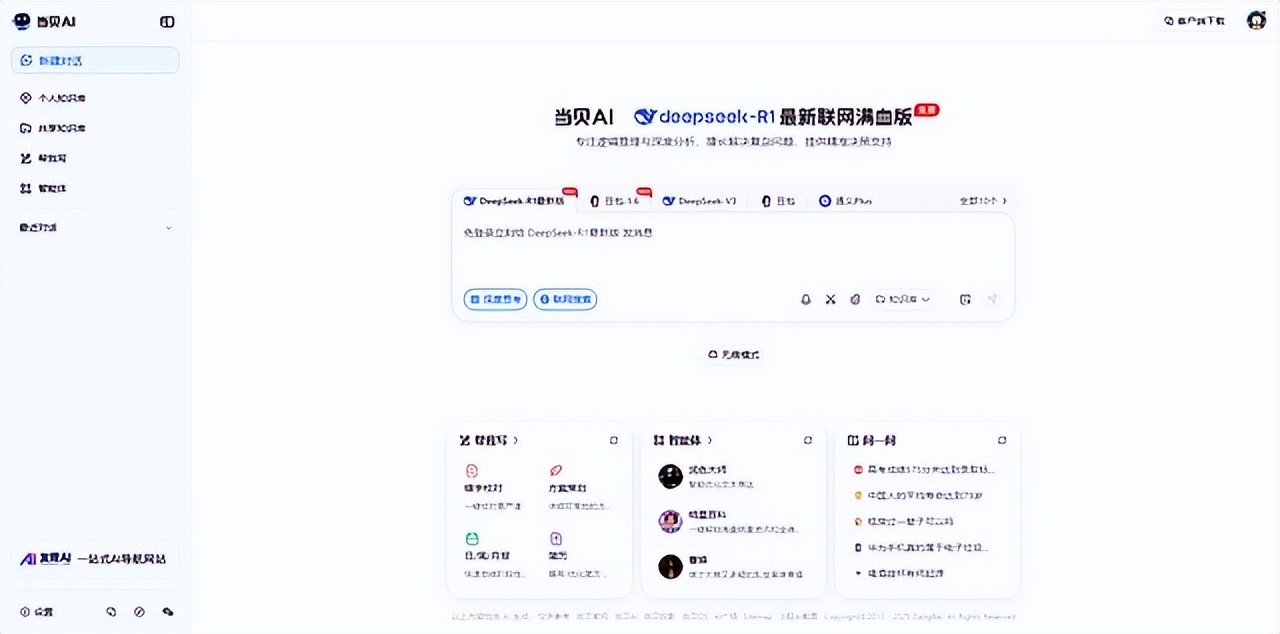Viewport: 1280px width, 634px height.
Task: Open the 帮我写 sidebar entry
Action: point(44,158)
